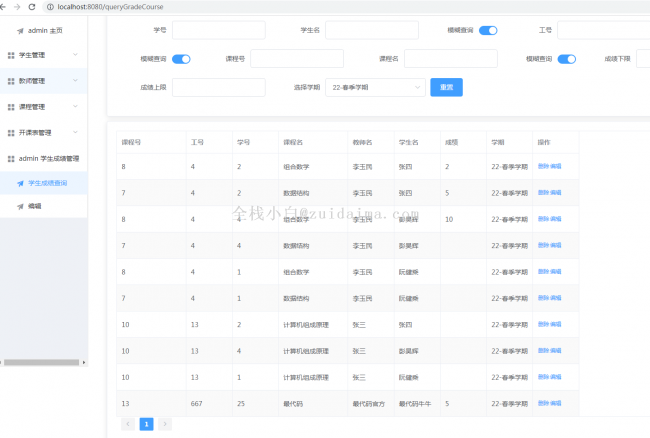Open the 选择学期 dropdown showing 22-春季学期

point(376,88)
